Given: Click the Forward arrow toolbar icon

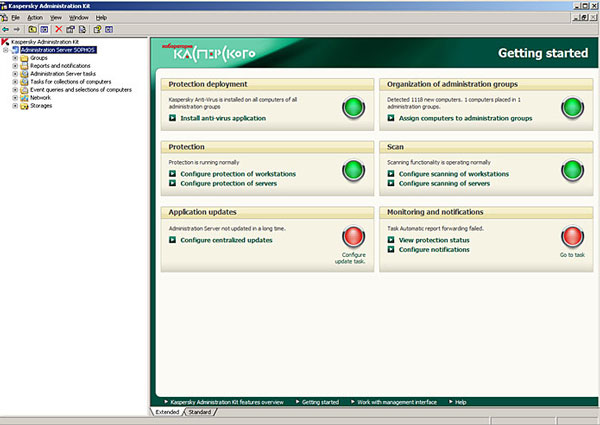Looking at the screenshot, I should (x=16, y=29).
